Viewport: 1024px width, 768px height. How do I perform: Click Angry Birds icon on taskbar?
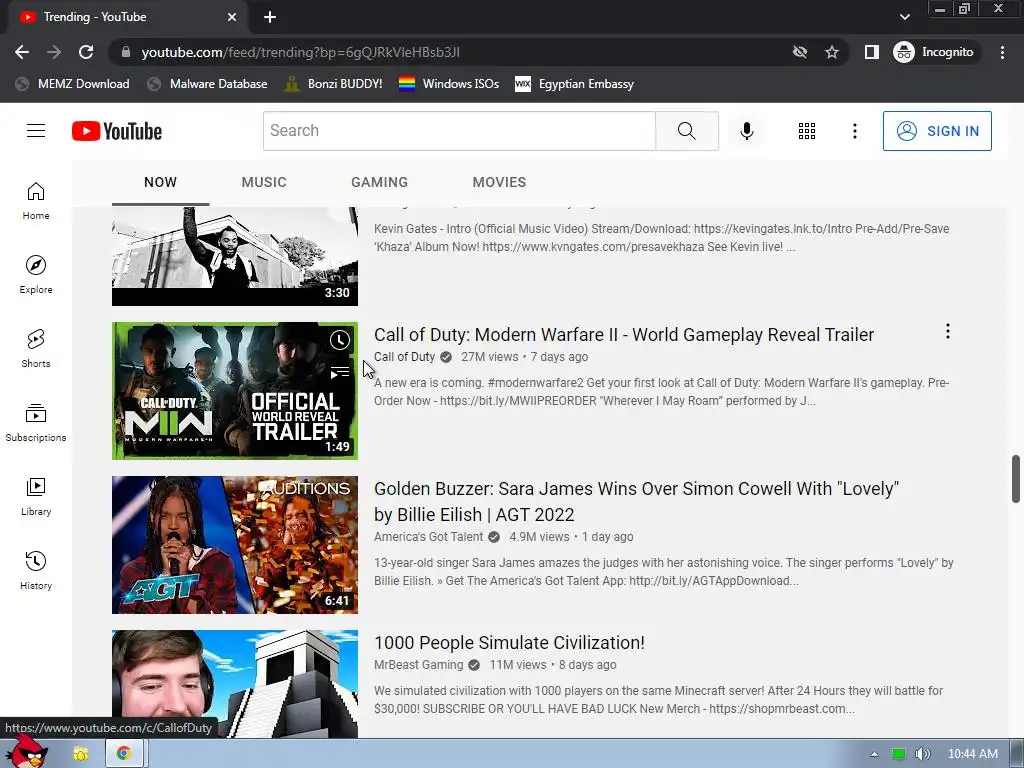point(27,753)
